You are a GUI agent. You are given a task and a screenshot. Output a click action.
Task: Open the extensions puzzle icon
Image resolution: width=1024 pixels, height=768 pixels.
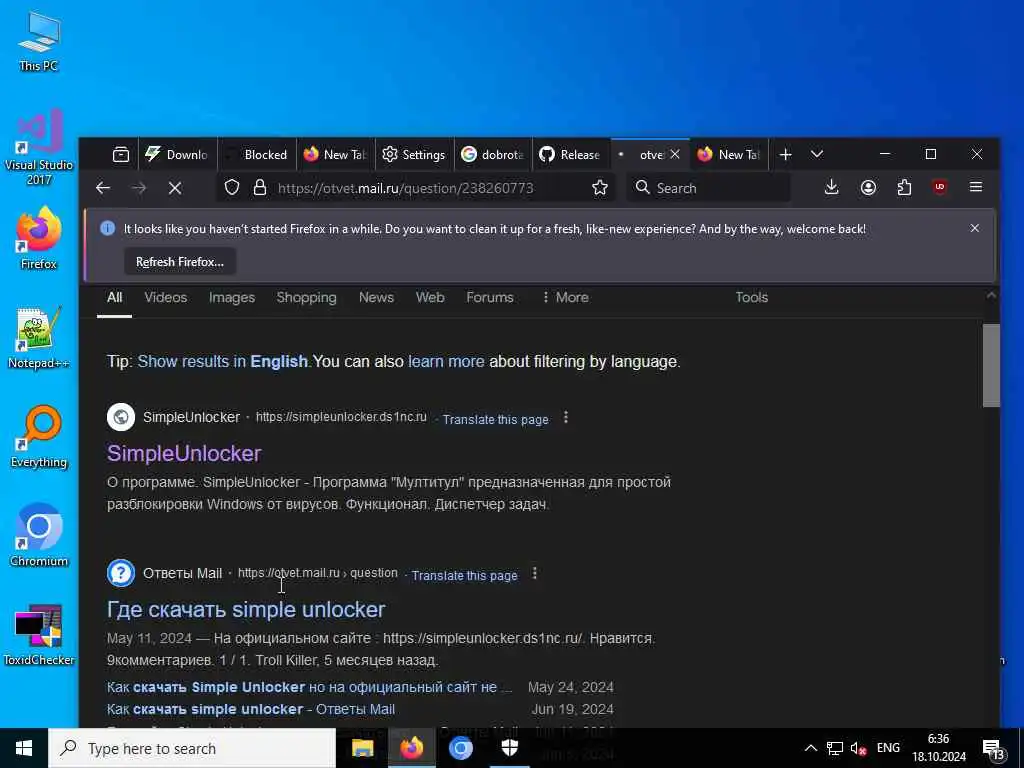pos(904,187)
